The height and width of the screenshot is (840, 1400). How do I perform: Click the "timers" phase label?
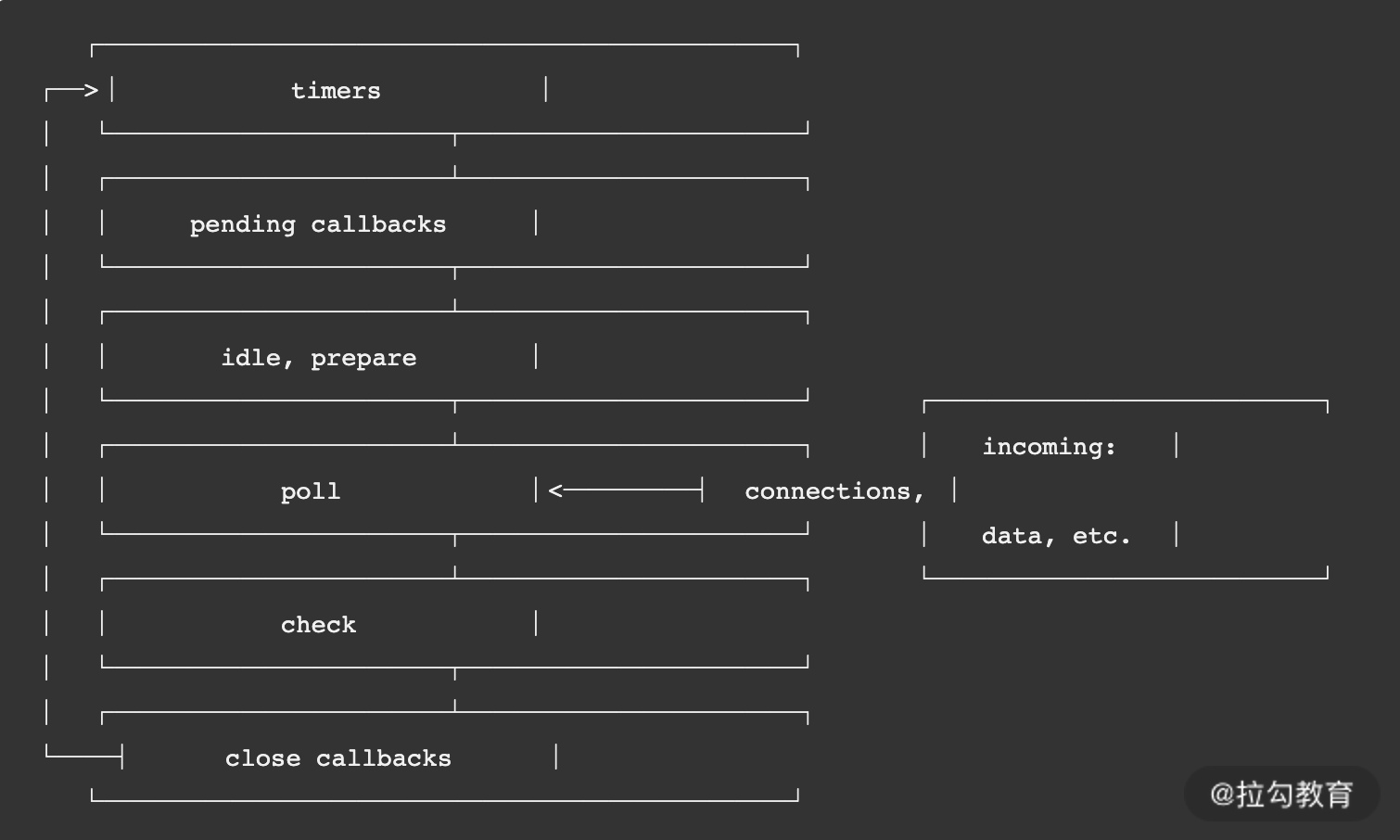coord(336,91)
